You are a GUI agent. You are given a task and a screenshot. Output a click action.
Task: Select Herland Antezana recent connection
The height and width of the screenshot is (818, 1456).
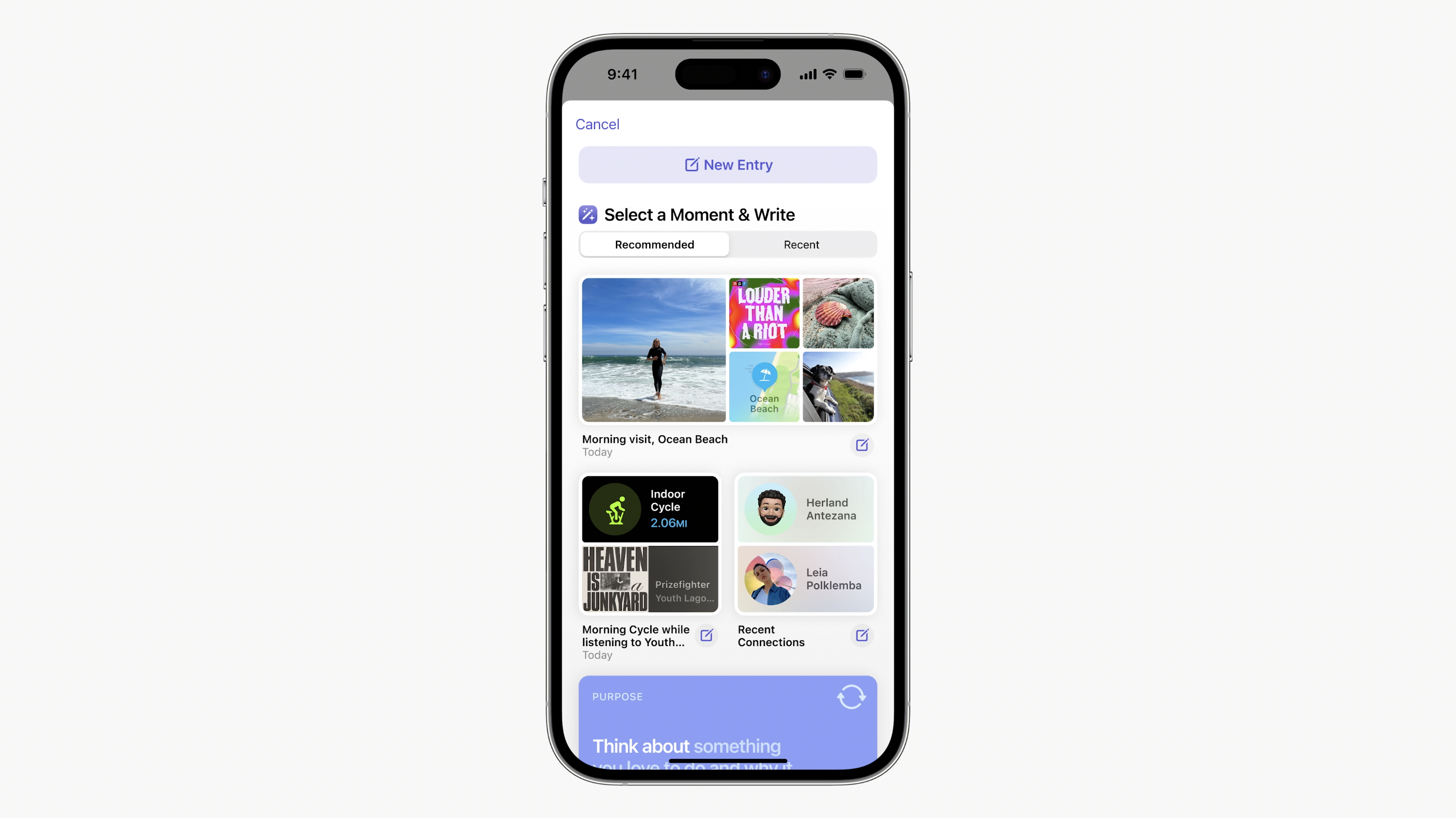coord(805,509)
